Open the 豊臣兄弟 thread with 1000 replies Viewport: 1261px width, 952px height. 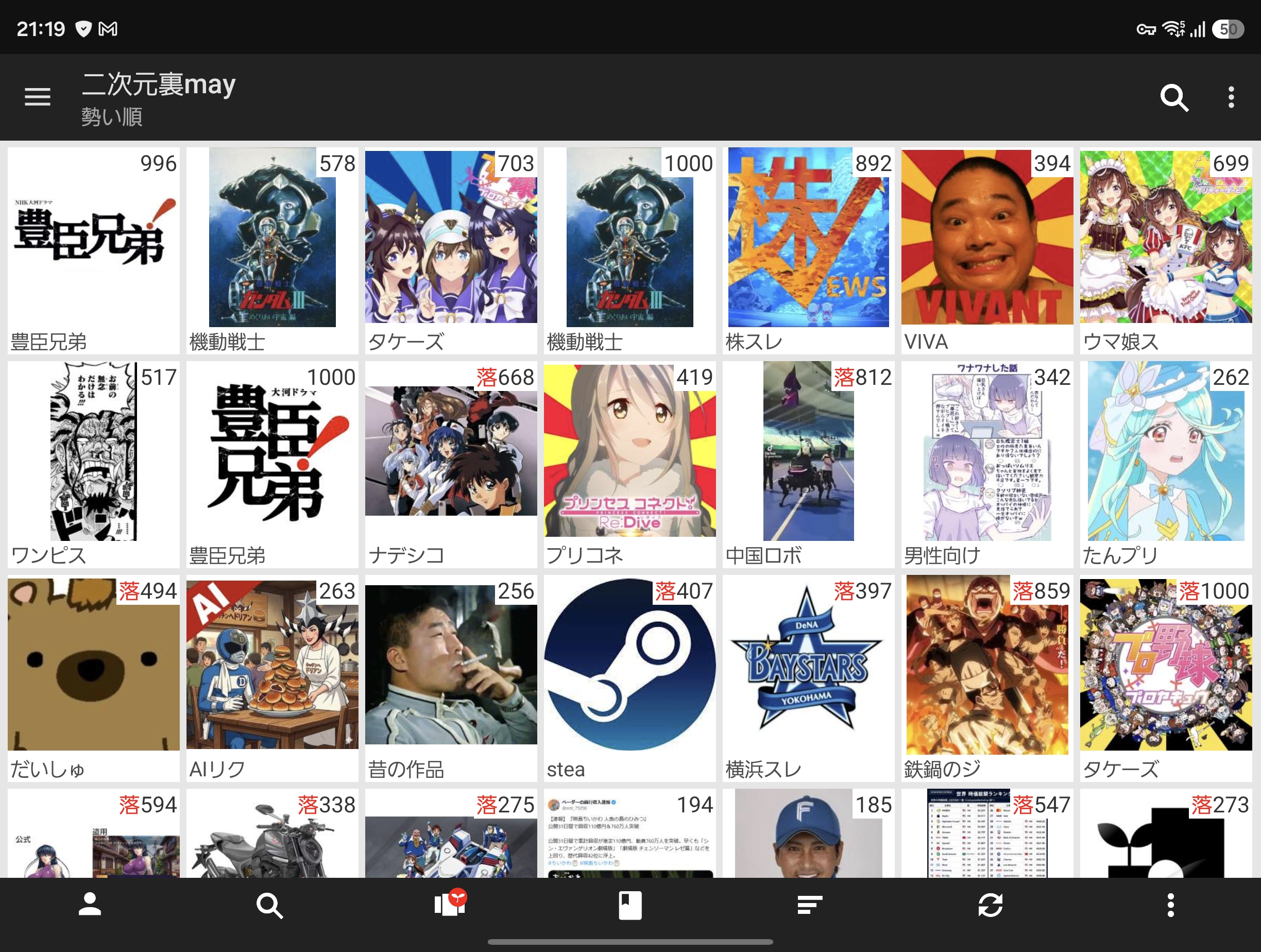272,465
